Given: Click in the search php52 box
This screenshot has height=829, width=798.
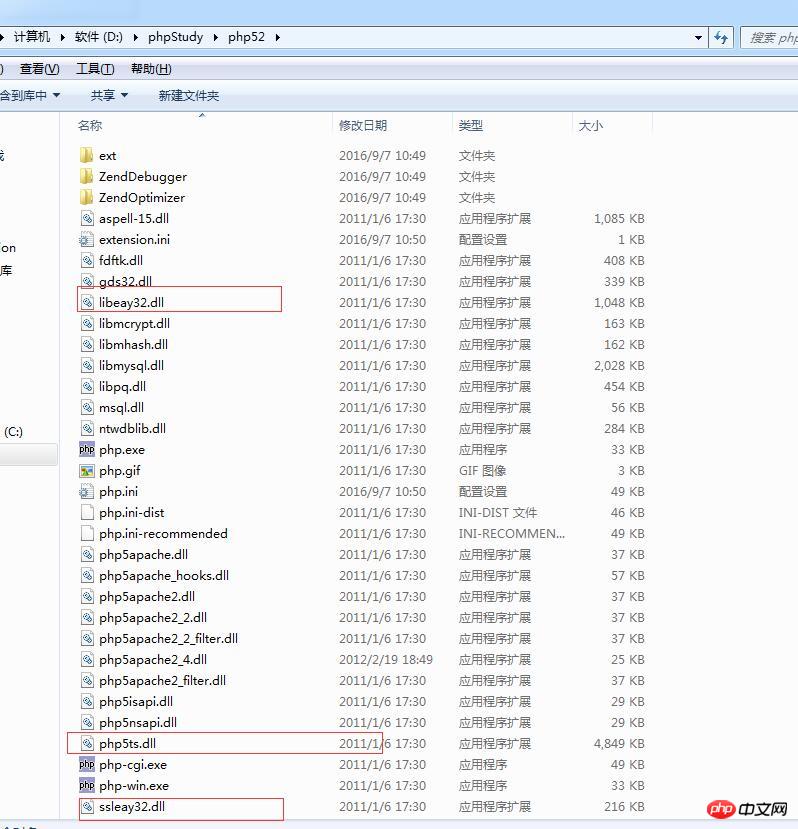Looking at the screenshot, I should click(x=769, y=38).
